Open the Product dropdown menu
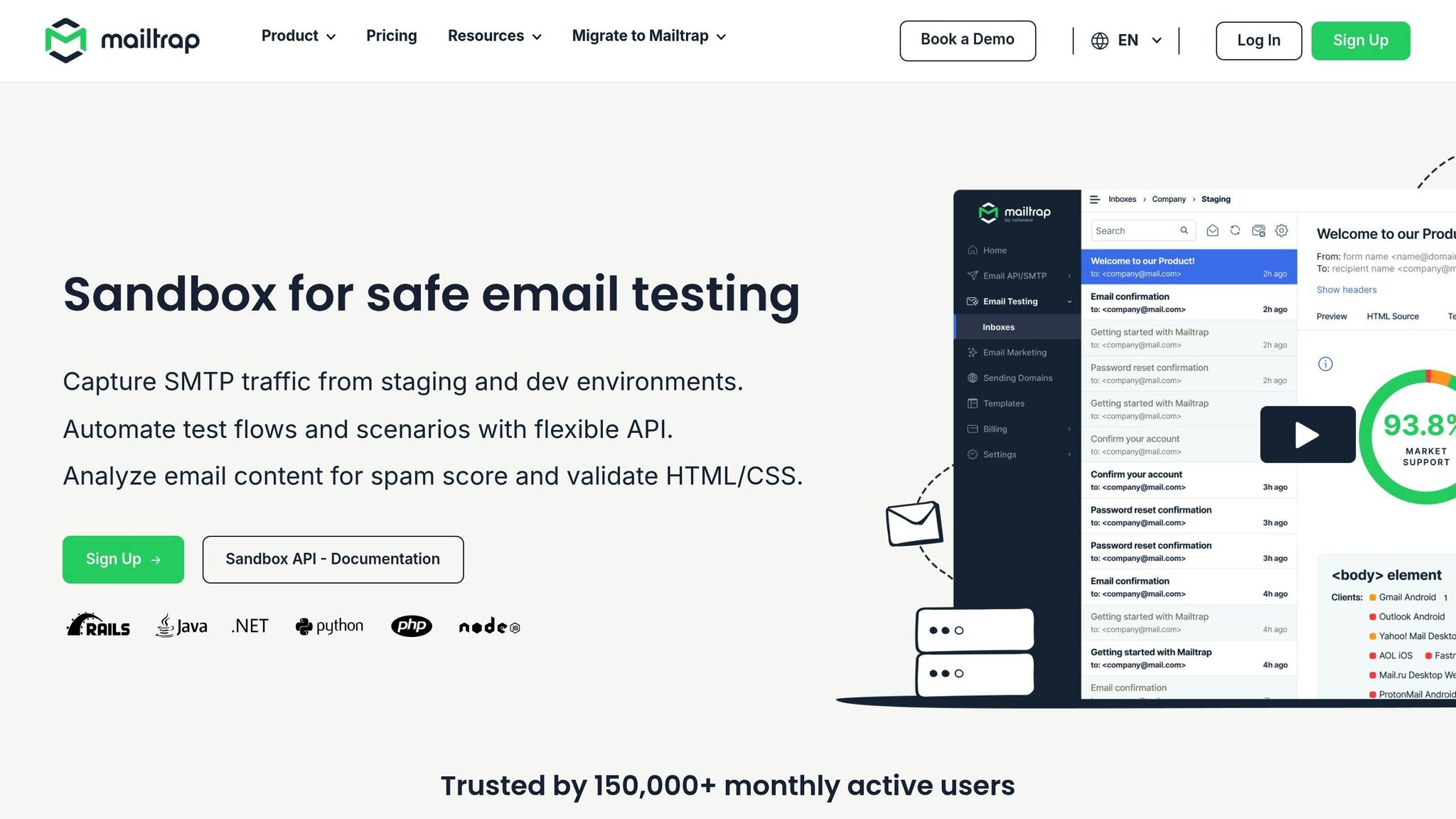The height and width of the screenshot is (819, 1456). point(299,36)
